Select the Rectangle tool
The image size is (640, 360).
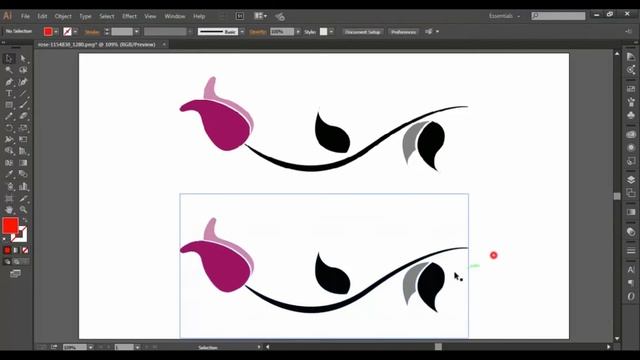(9, 105)
